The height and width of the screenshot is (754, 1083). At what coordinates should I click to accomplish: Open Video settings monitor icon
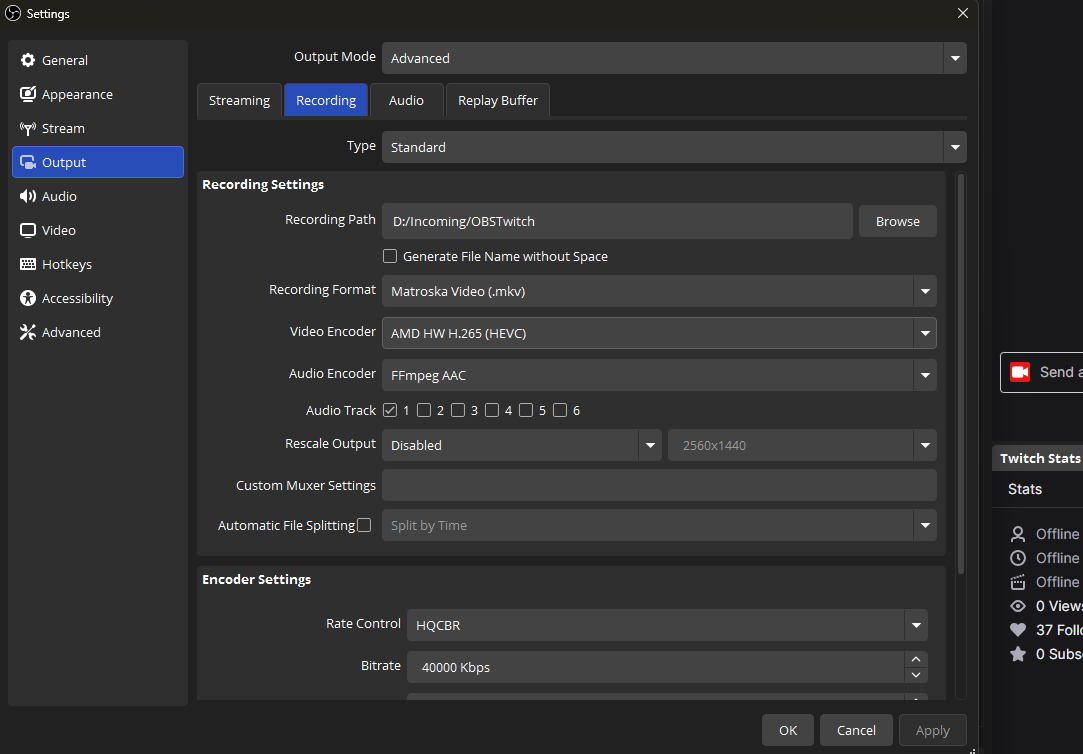[28, 231]
